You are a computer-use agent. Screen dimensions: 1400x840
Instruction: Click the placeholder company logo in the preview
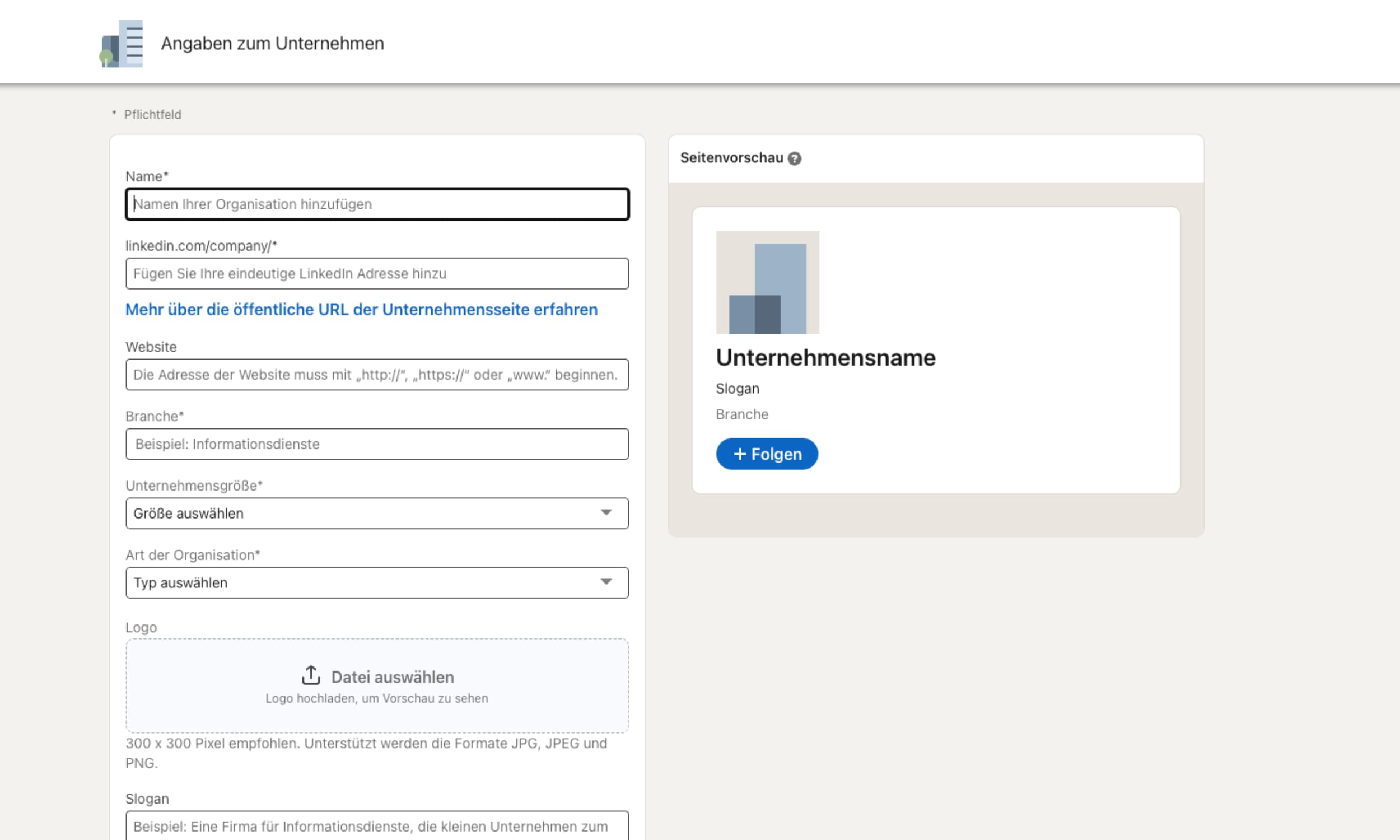pyautogui.click(x=767, y=283)
